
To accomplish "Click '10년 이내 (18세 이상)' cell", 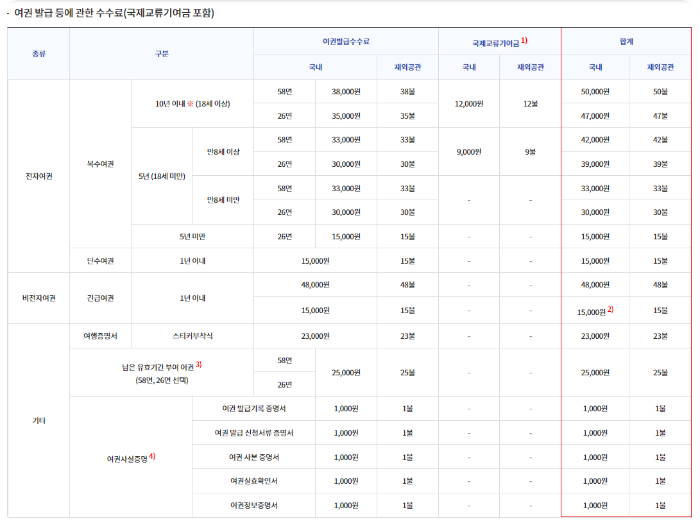I will (192, 104).
